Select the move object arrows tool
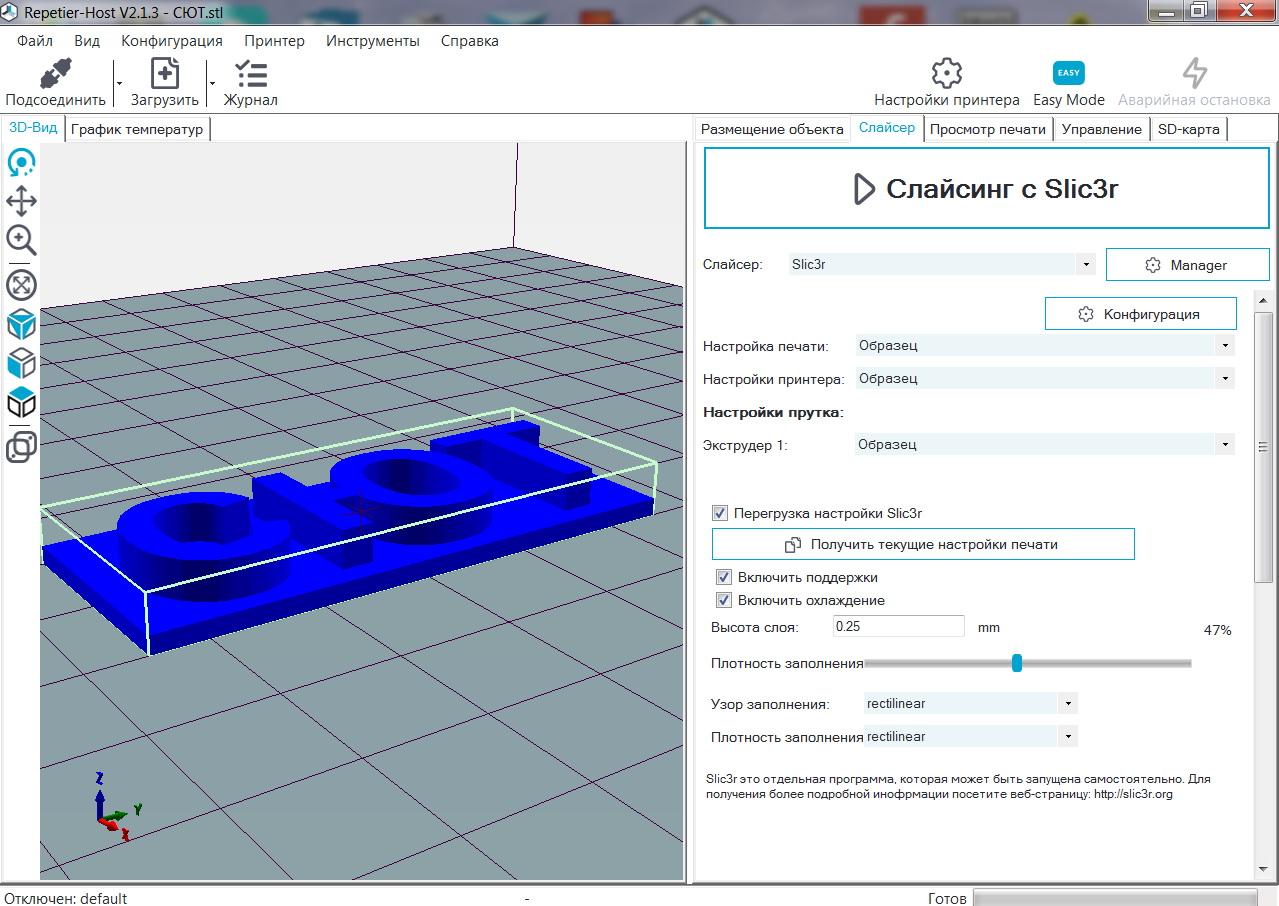The width and height of the screenshot is (1279, 906). [x=21, y=201]
